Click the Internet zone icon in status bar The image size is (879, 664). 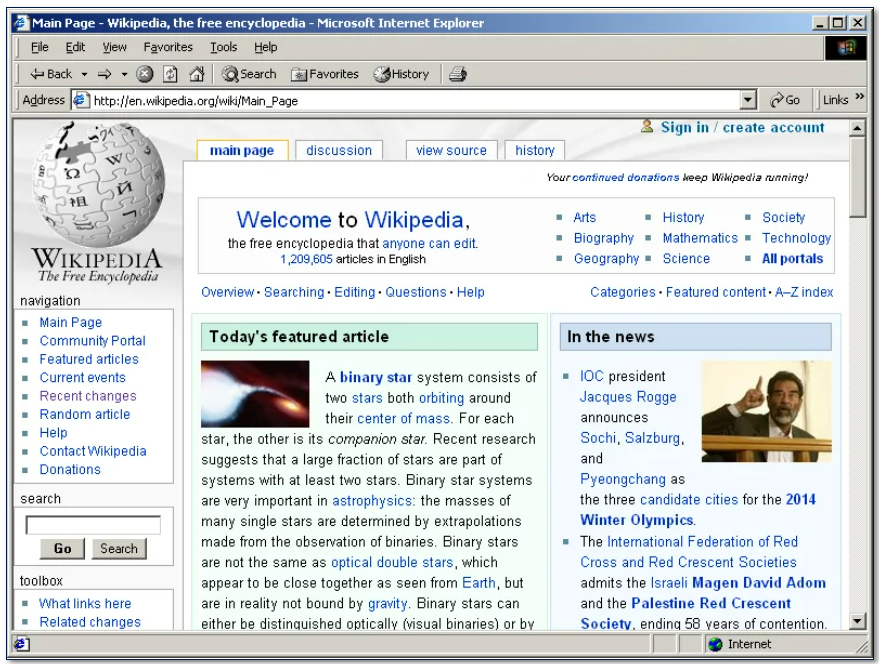click(714, 644)
